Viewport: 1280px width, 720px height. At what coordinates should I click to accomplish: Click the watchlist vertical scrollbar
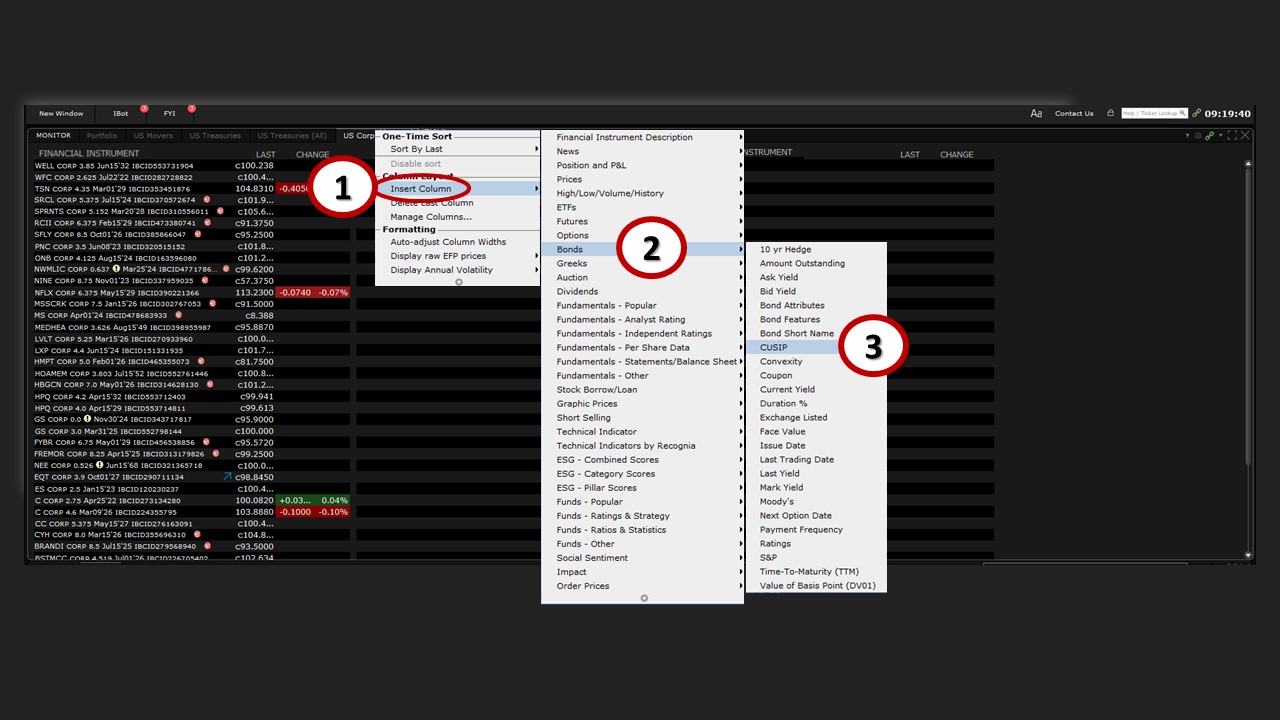point(1246,350)
